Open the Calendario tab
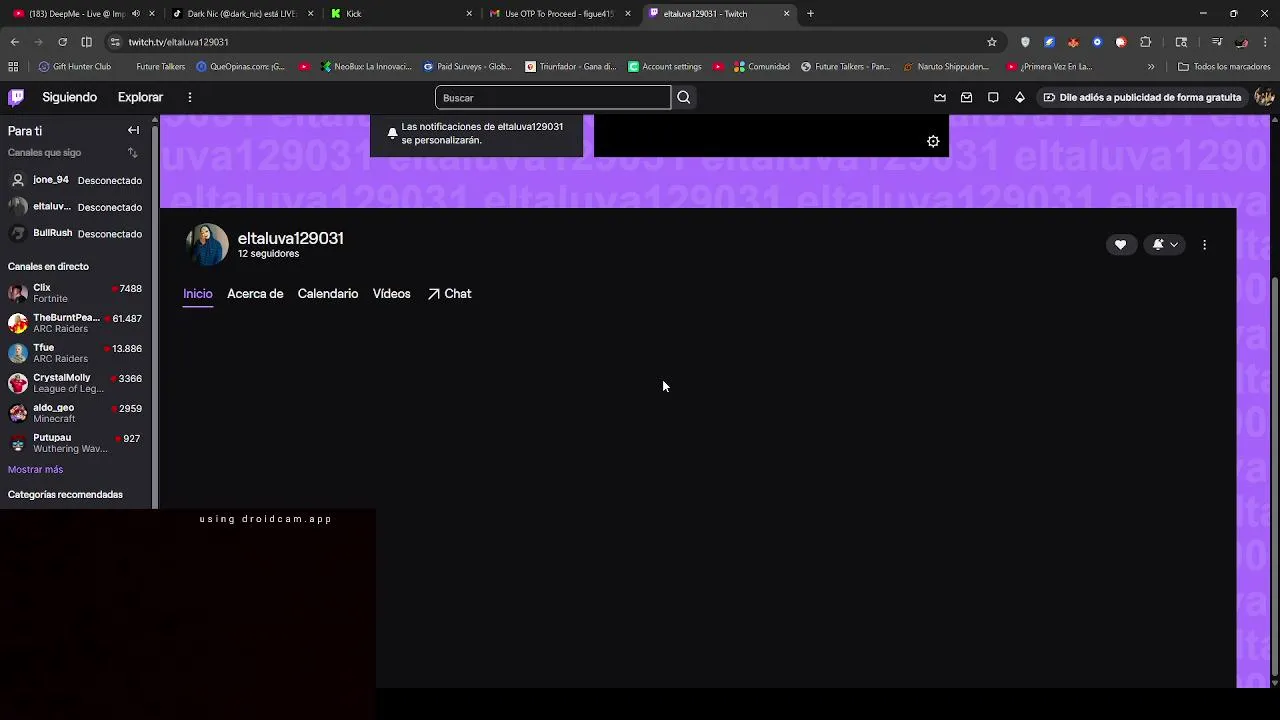1280x720 pixels. pos(328,294)
